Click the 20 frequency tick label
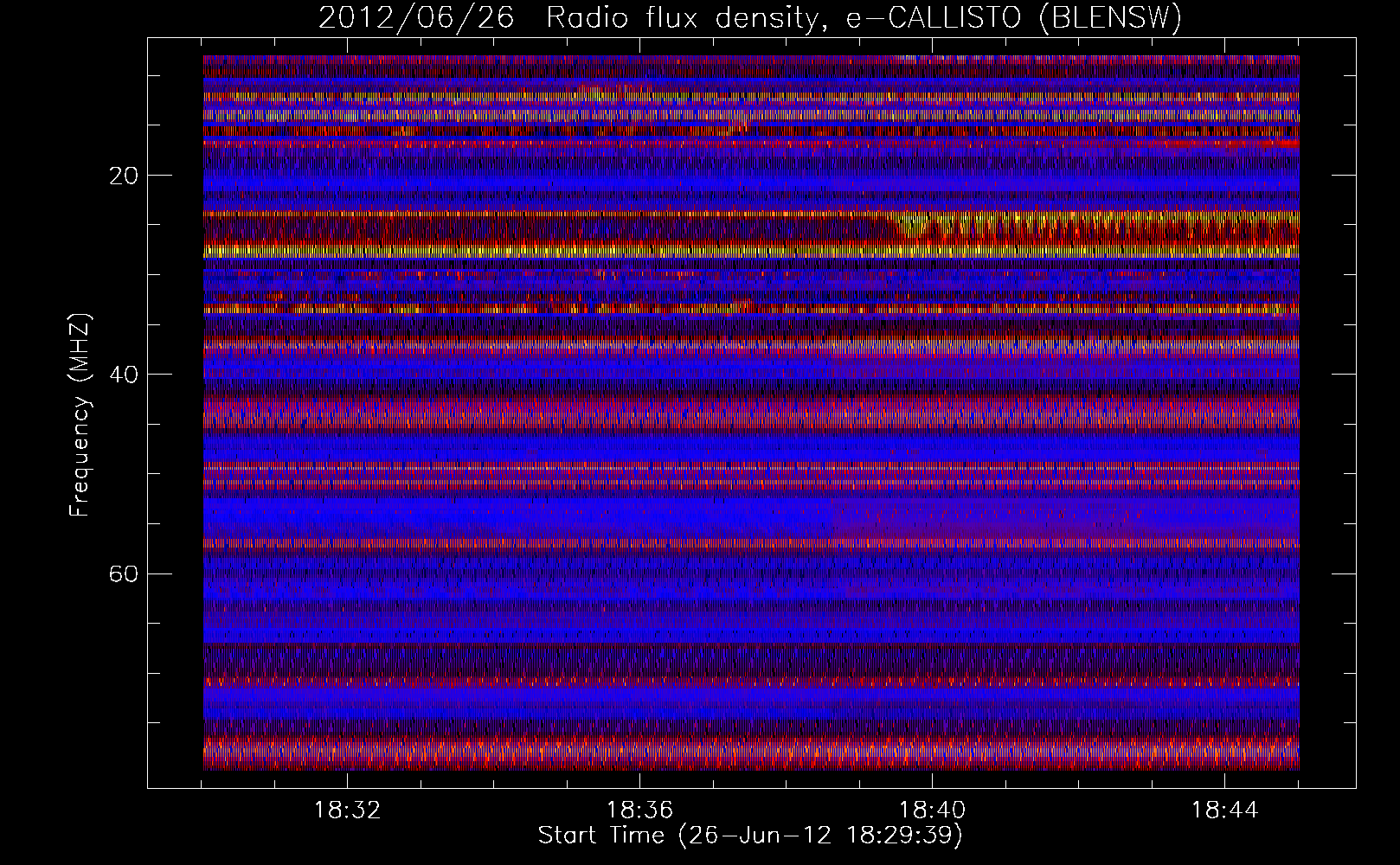This screenshot has width=1400, height=865. point(124,176)
